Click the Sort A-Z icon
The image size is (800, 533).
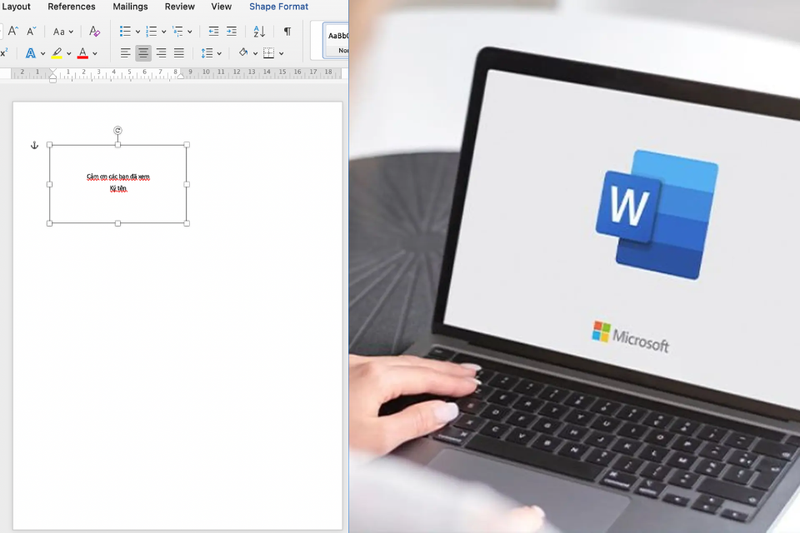coord(259,31)
